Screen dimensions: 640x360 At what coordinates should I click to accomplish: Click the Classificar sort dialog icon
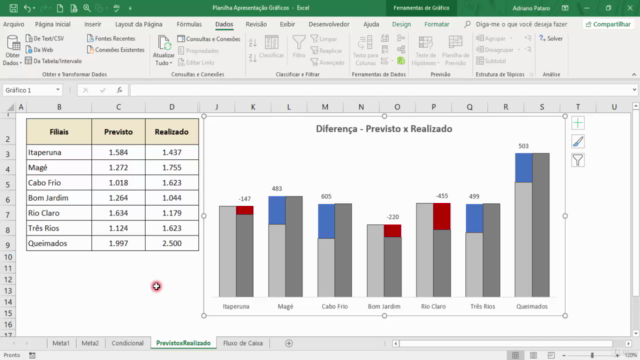coord(271,47)
